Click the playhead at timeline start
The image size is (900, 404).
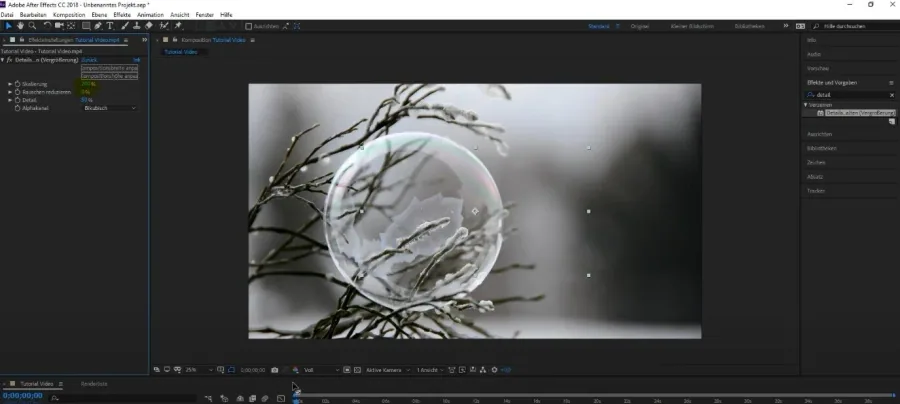(296, 395)
